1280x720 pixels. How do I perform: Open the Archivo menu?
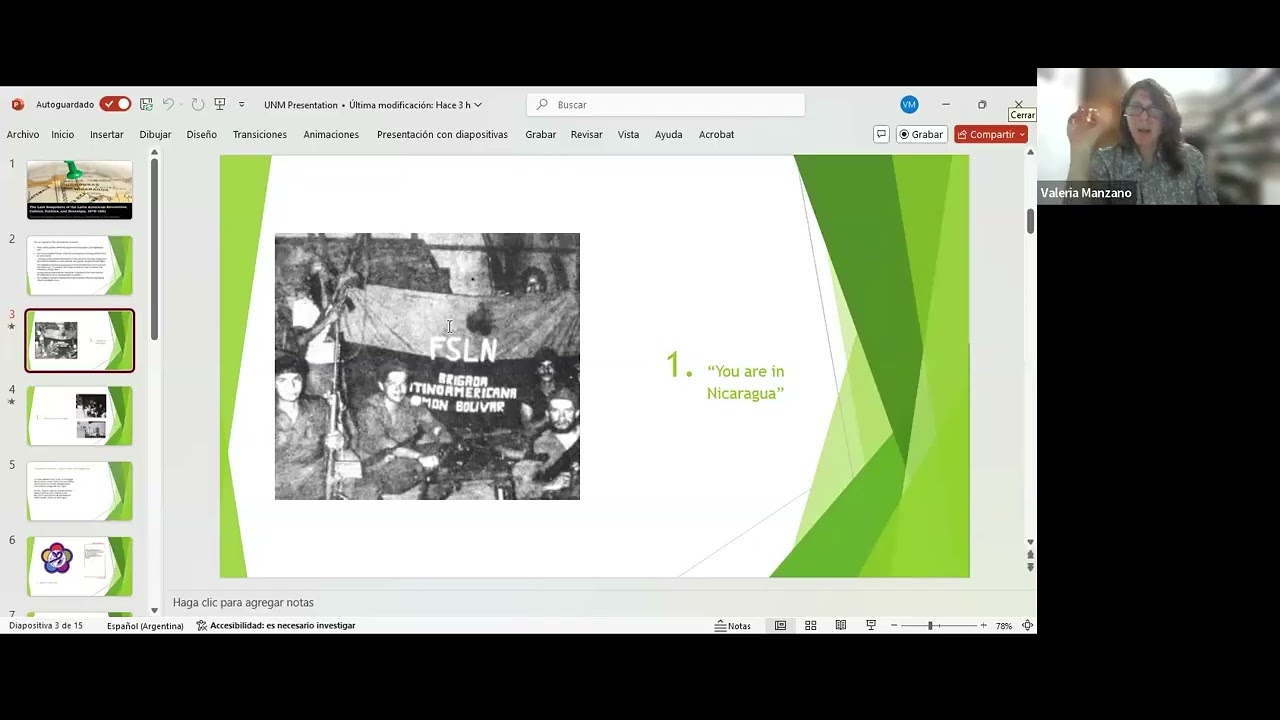click(23, 134)
